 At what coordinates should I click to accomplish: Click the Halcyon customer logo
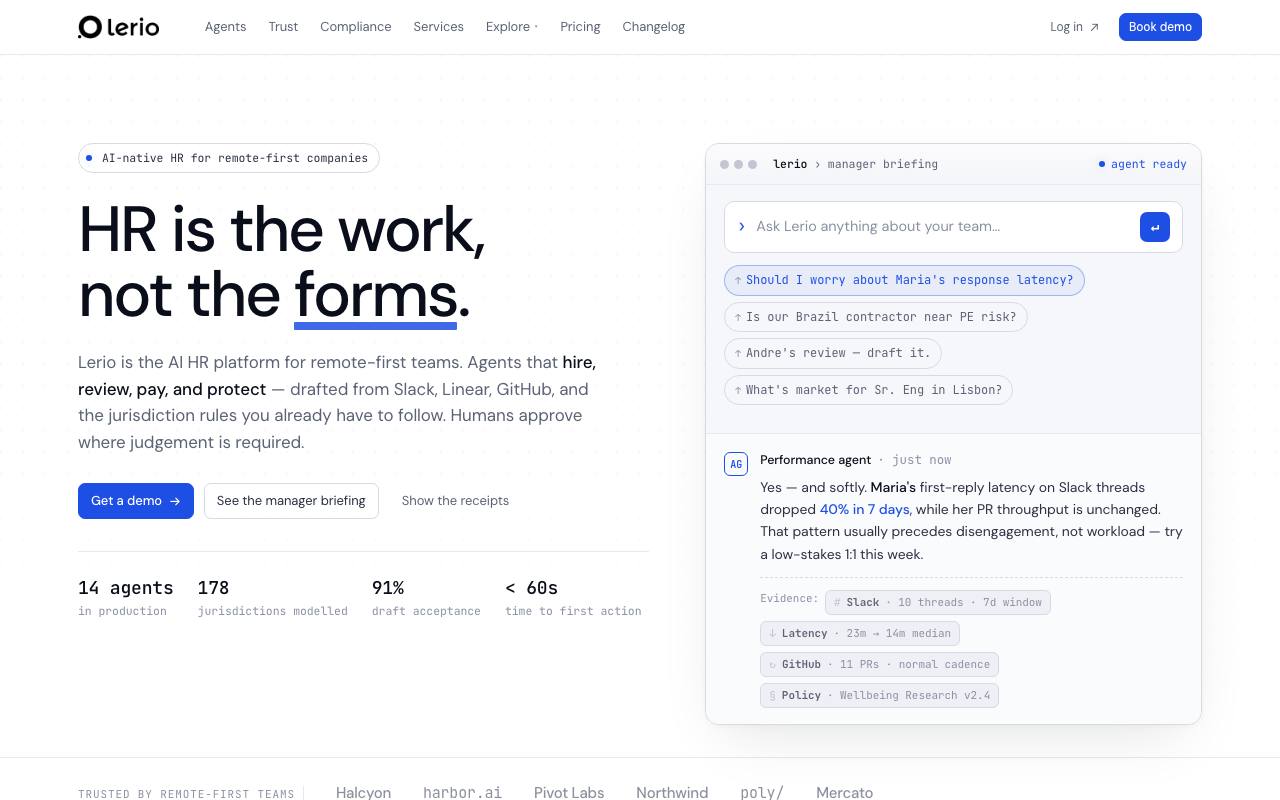tap(363, 792)
